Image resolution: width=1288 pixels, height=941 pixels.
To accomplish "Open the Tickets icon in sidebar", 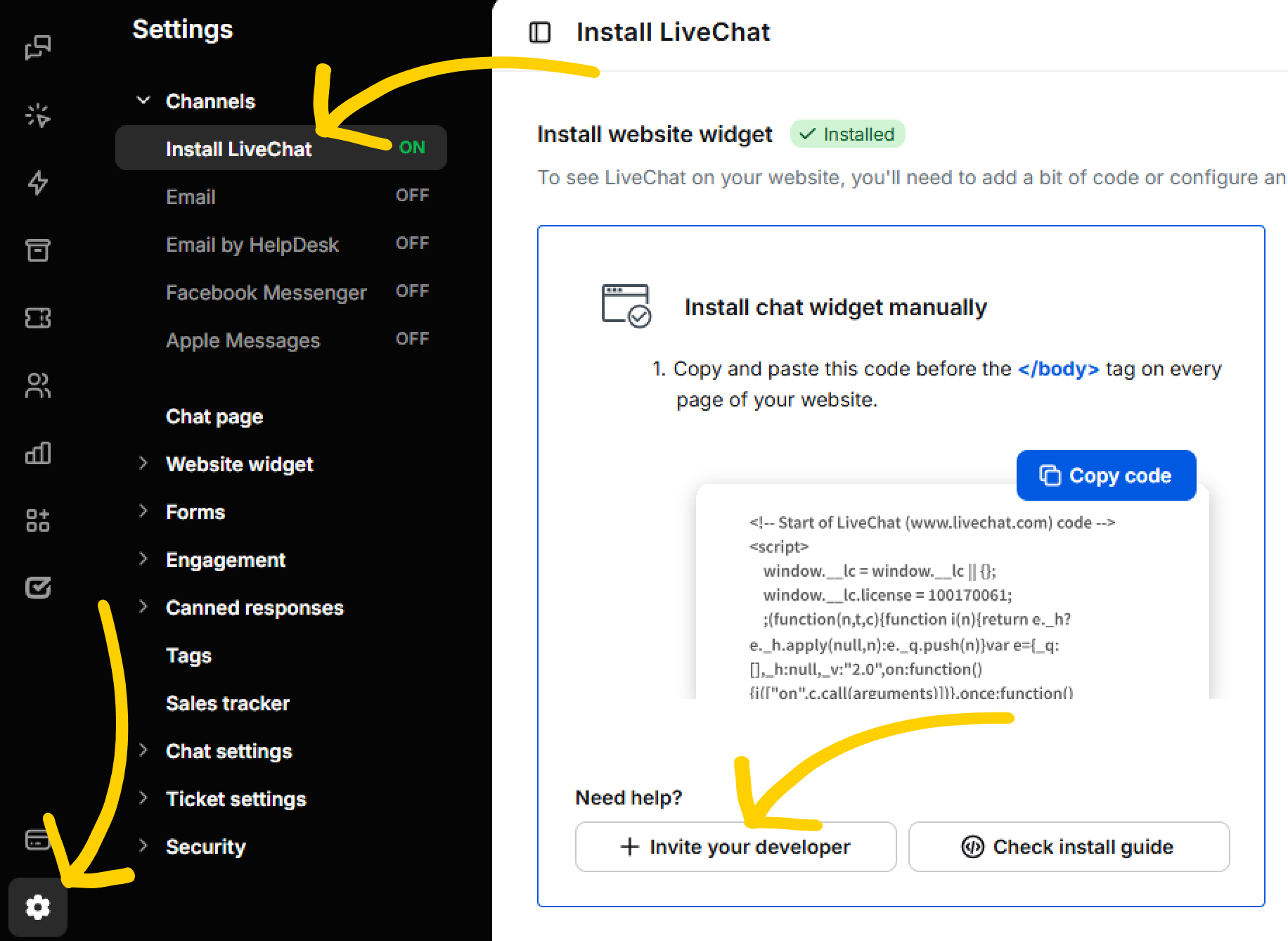I will [x=38, y=318].
